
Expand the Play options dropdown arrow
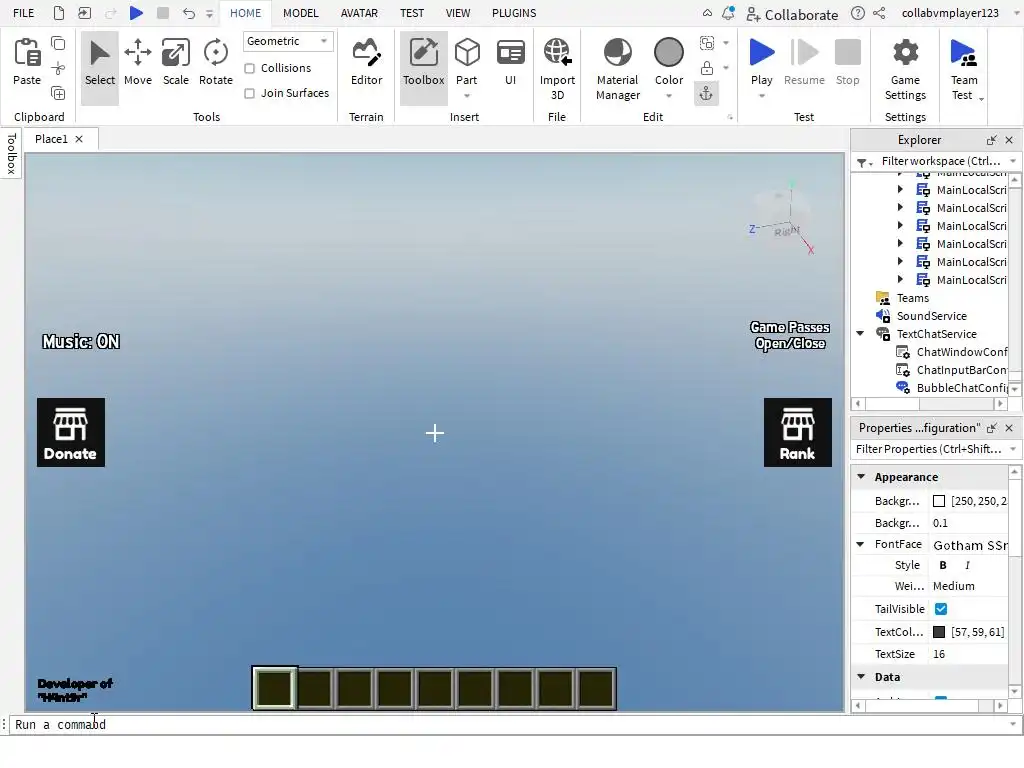761,97
